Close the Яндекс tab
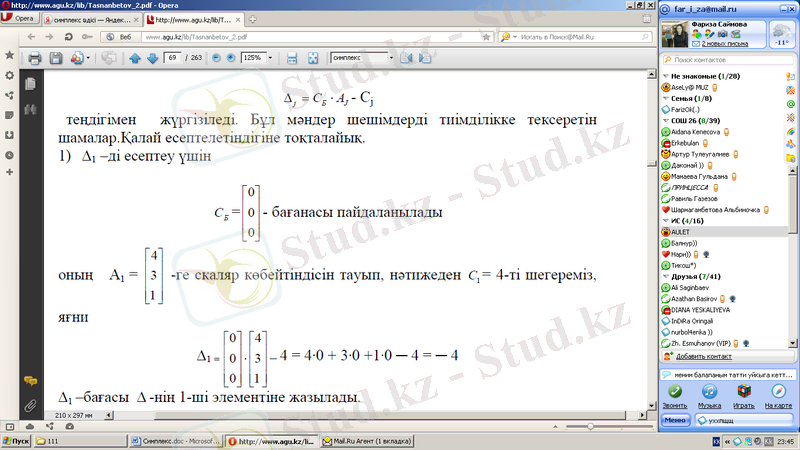The width and height of the screenshot is (800, 450). click(x=136, y=20)
